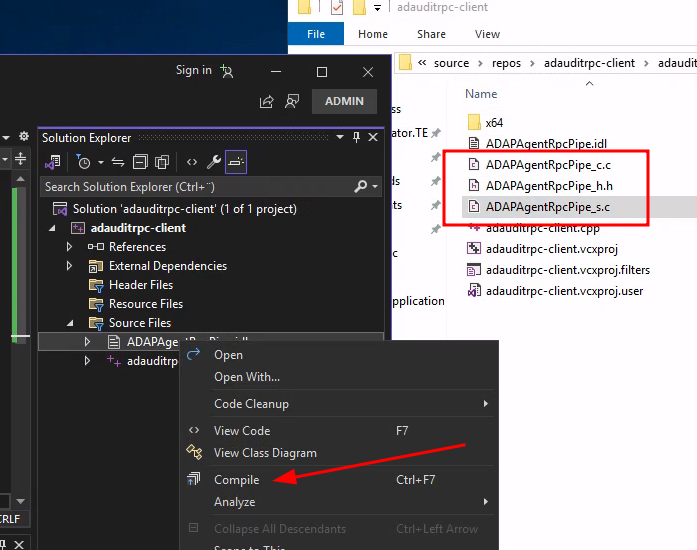The image size is (697, 550).
Task: Click editor scrollbar up arrow
Action: point(20,179)
